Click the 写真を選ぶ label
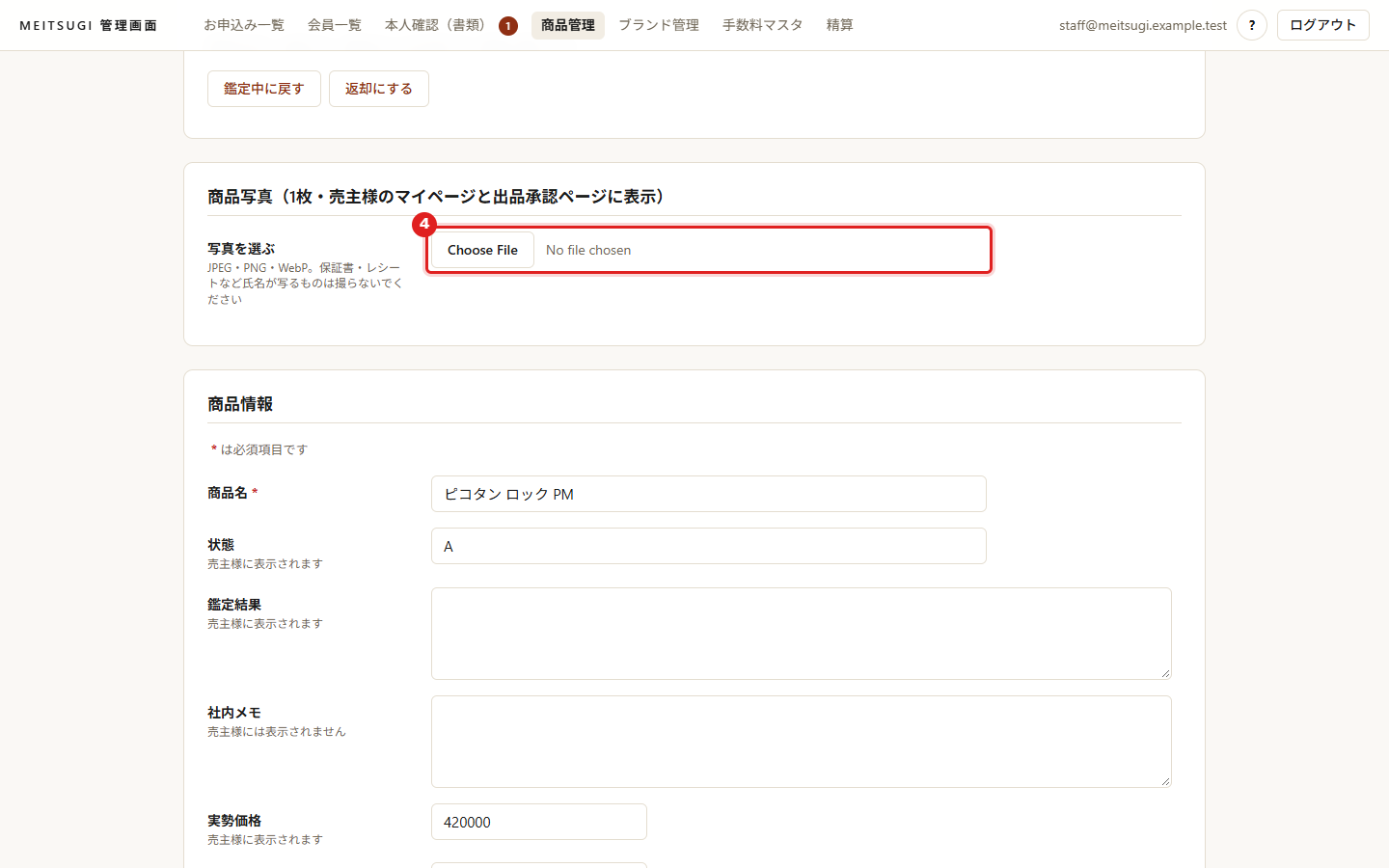The height and width of the screenshot is (868, 1389). 241,249
